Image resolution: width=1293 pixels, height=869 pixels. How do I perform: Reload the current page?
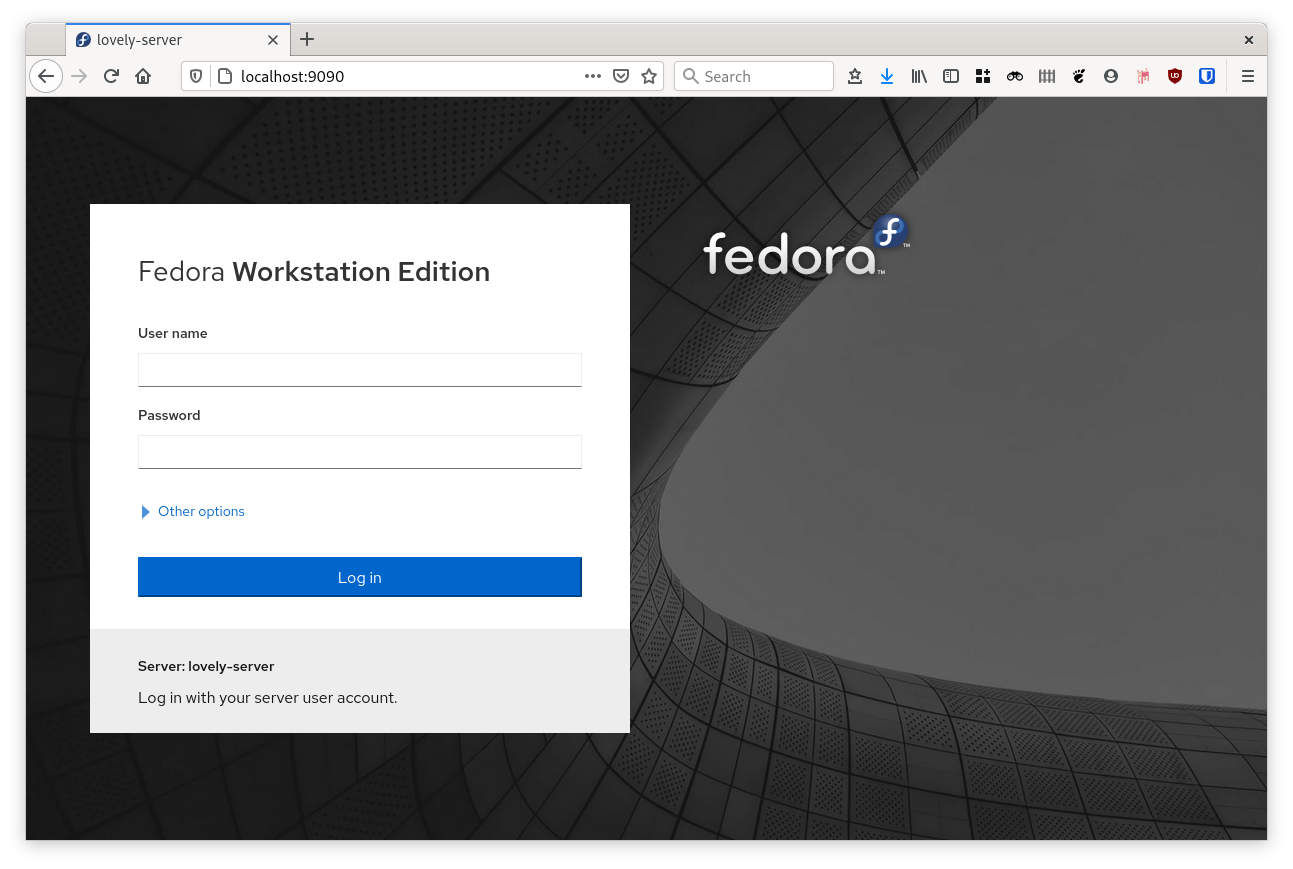pyautogui.click(x=111, y=76)
